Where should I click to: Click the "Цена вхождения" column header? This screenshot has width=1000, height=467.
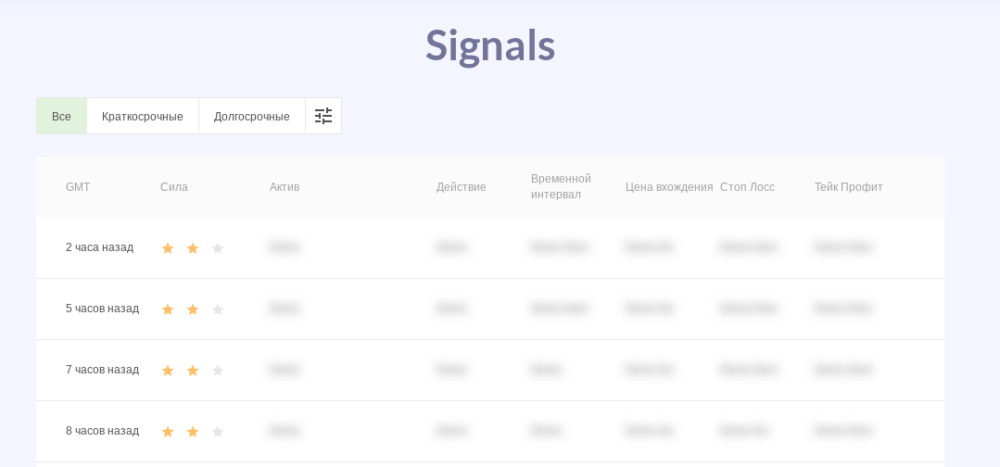click(669, 187)
